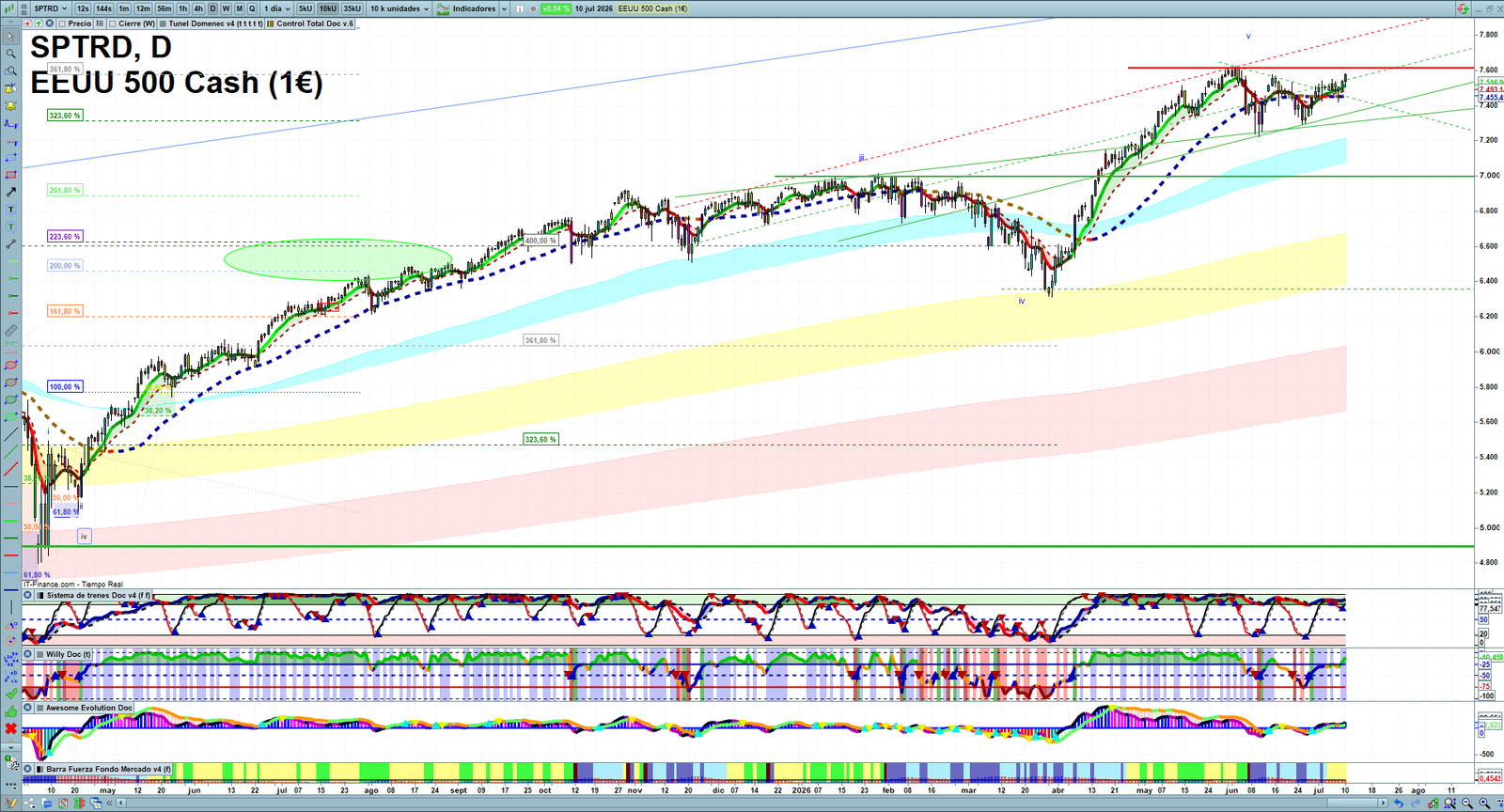Click the zoom out magnifier at bottom right
Viewport: 1504px width, 812px height.
(x=1468, y=803)
